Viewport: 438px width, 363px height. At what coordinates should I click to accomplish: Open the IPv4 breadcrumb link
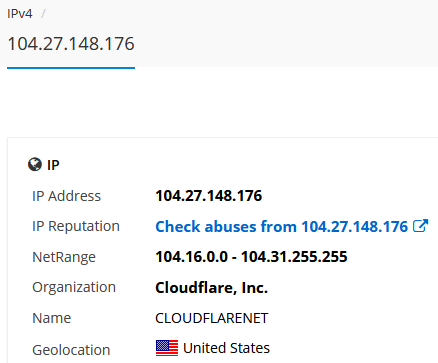point(20,14)
